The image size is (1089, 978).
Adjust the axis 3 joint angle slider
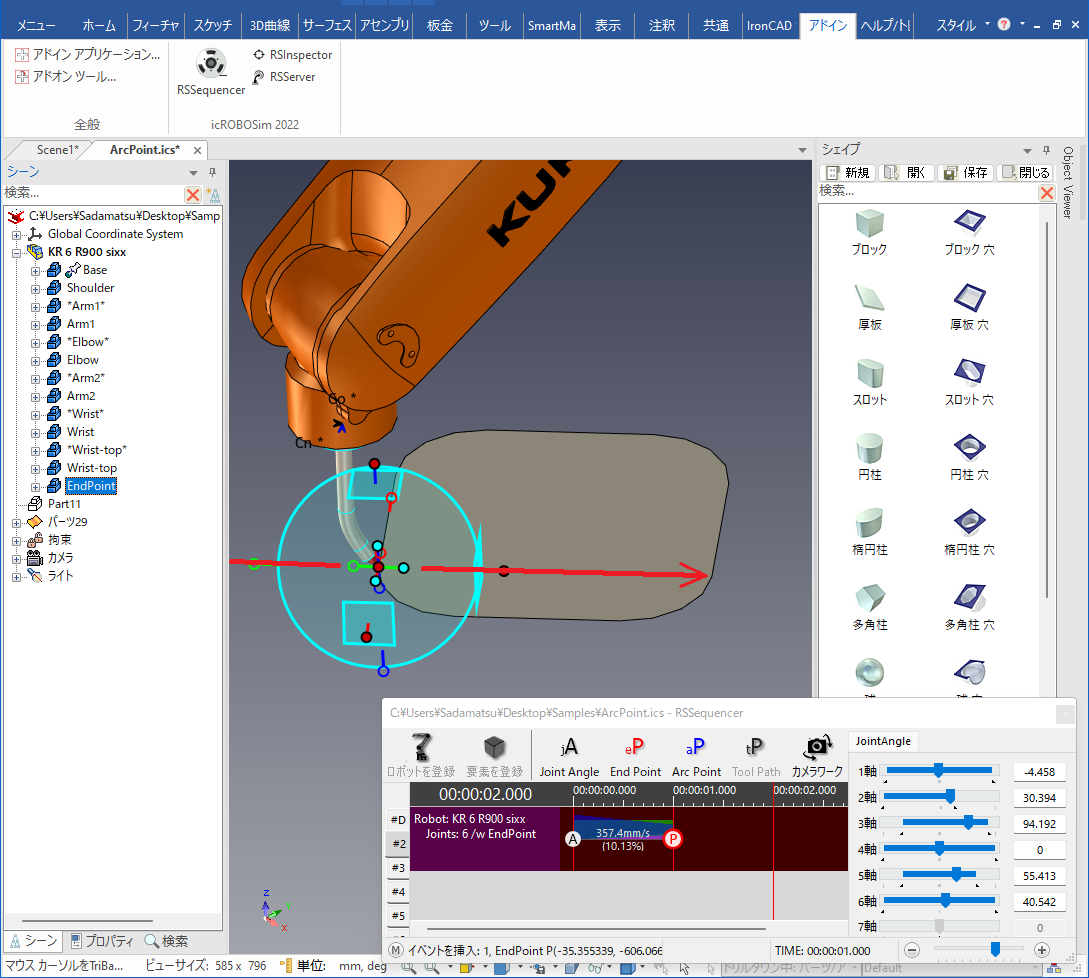968,823
